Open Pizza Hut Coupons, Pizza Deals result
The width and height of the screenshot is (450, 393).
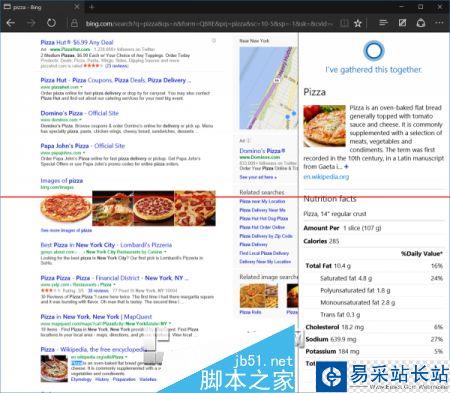pos(115,80)
